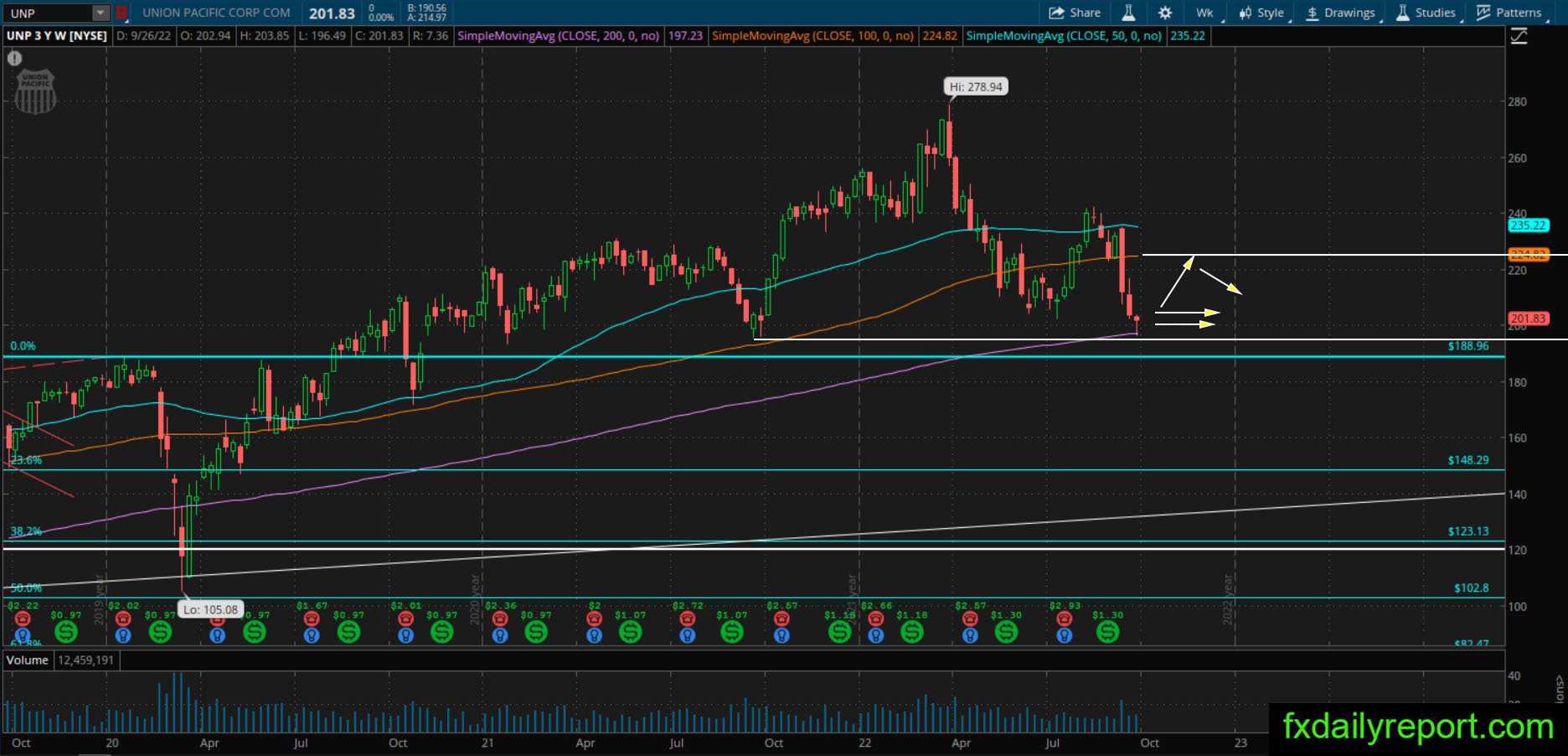Image resolution: width=1568 pixels, height=756 pixels.
Task: Click the Union Pacific shield logo
Action: coord(36,91)
